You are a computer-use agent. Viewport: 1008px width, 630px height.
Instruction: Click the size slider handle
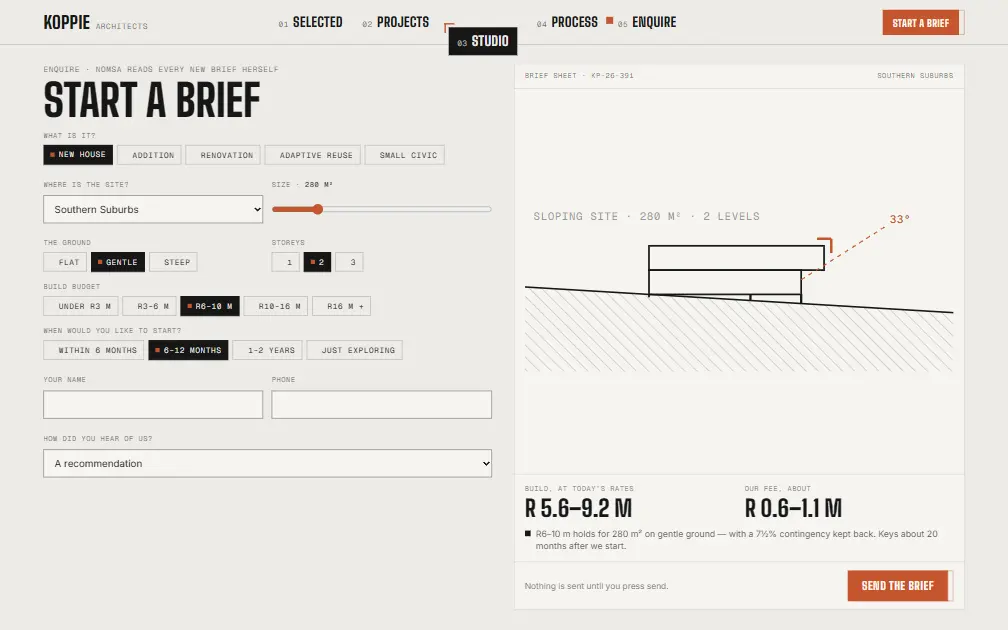[x=318, y=209]
